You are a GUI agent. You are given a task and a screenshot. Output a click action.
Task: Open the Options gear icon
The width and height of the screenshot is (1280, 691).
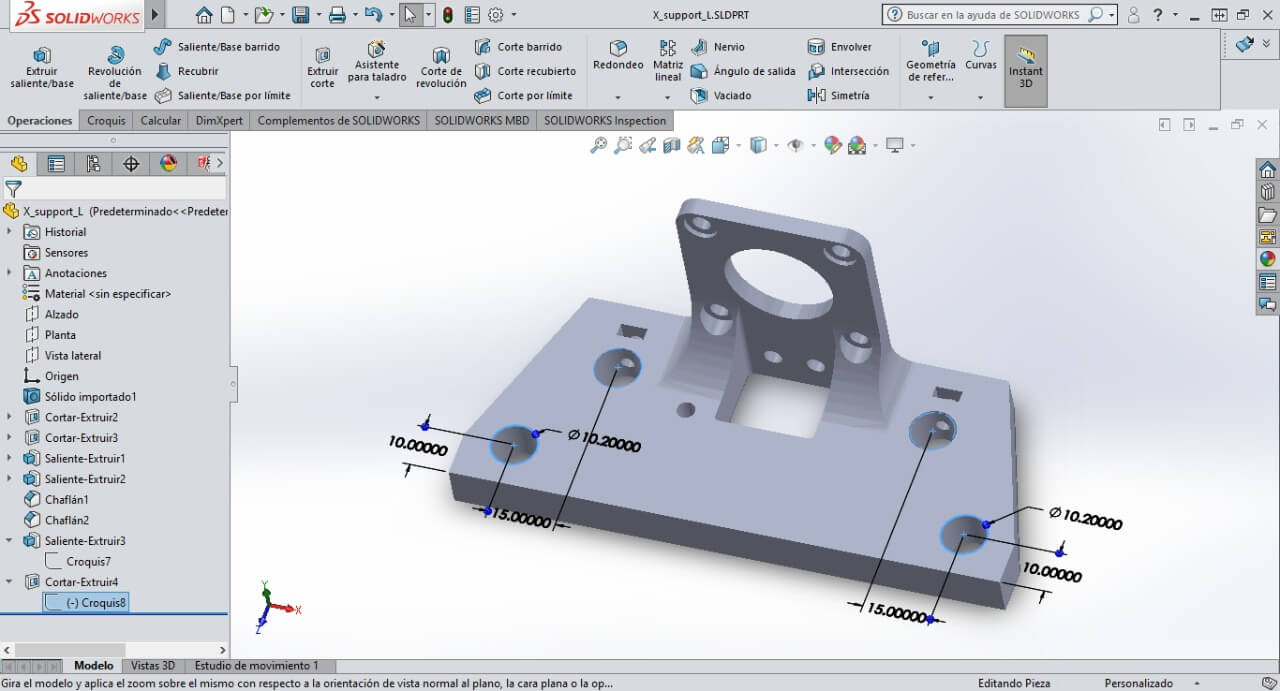coord(495,15)
